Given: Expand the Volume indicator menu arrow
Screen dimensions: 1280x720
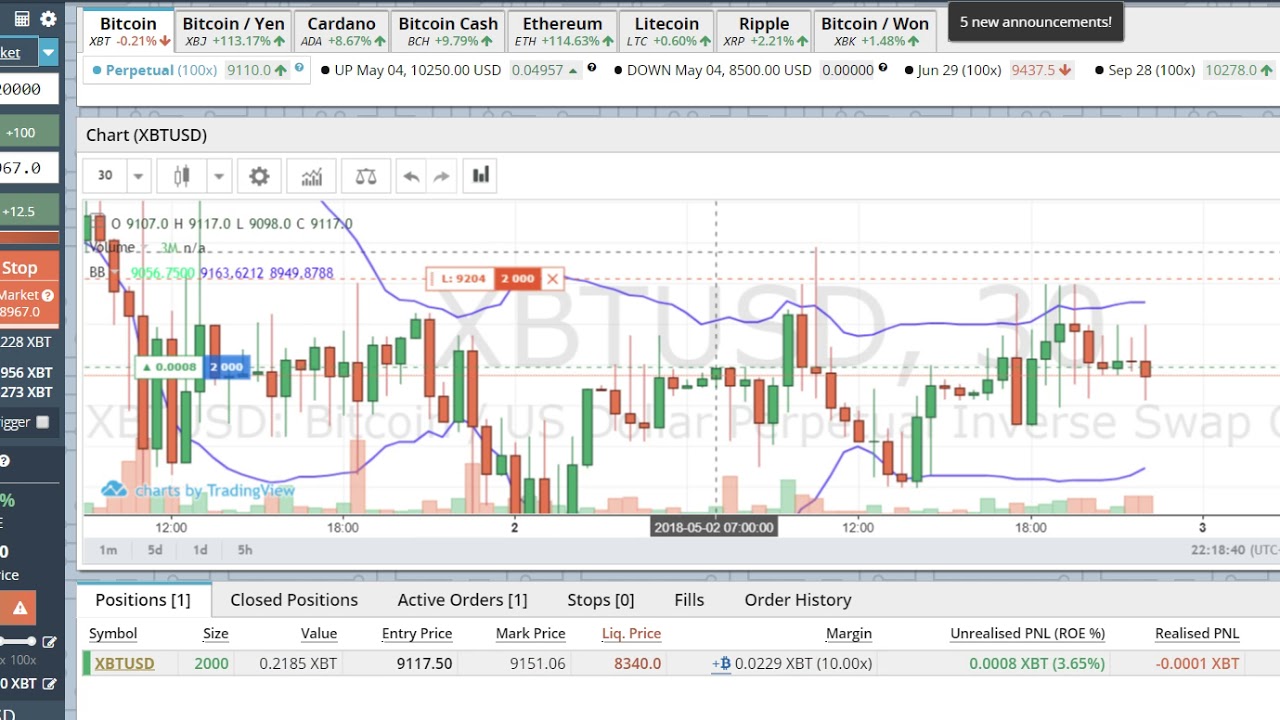Looking at the screenshot, I should pyautogui.click(x=147, y=248).
